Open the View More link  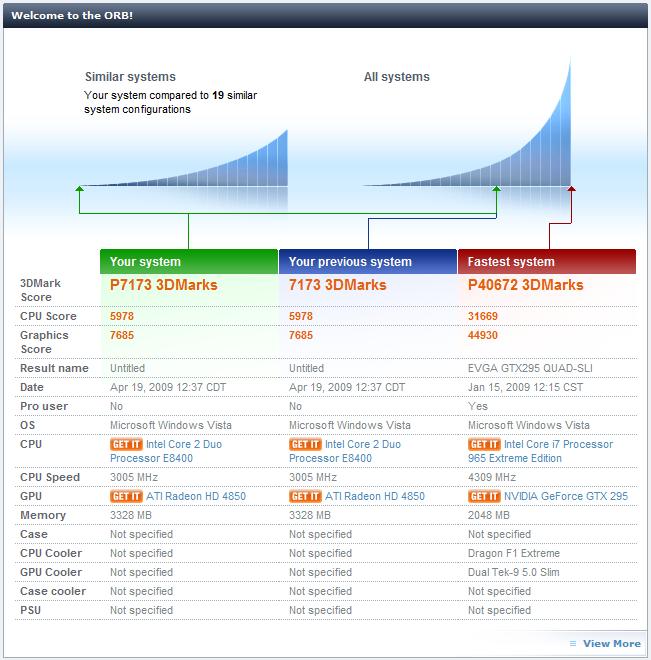click(611, 644)
